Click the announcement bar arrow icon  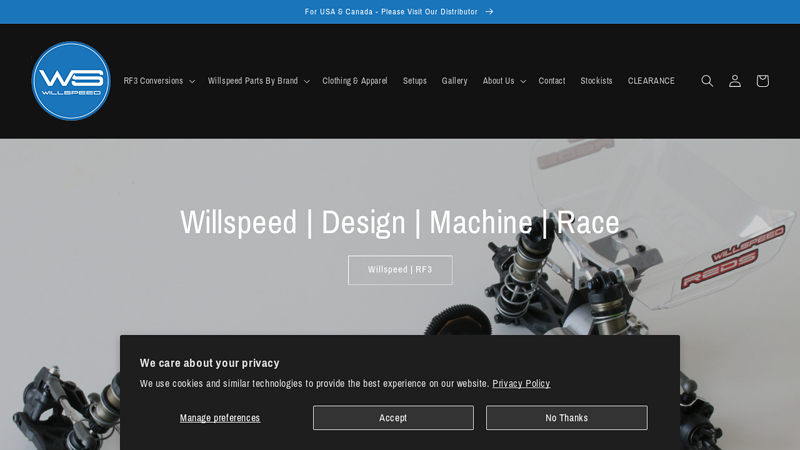(x=489, y=12)
